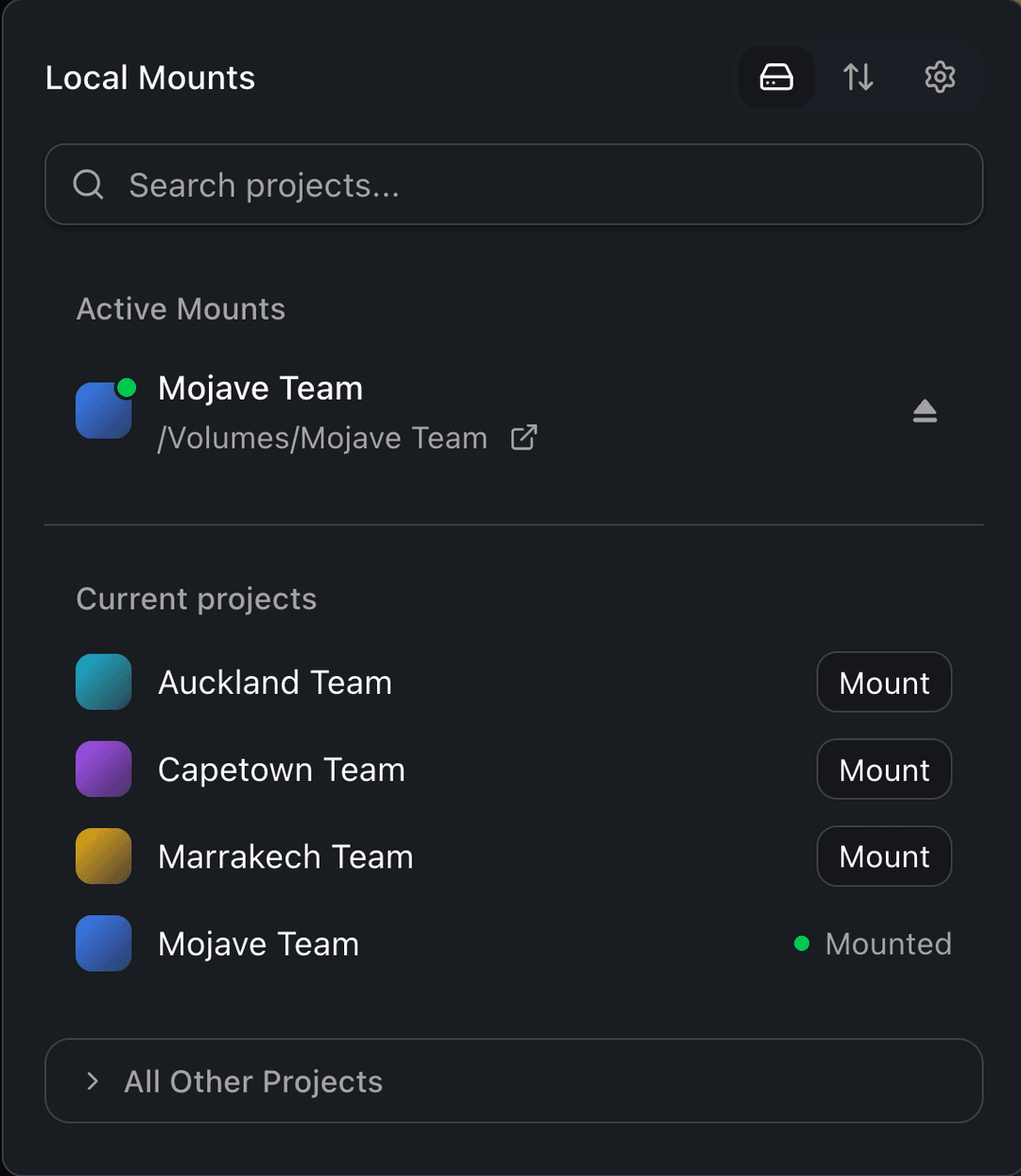Click the Auckland Team project icon

coord(103,682)
